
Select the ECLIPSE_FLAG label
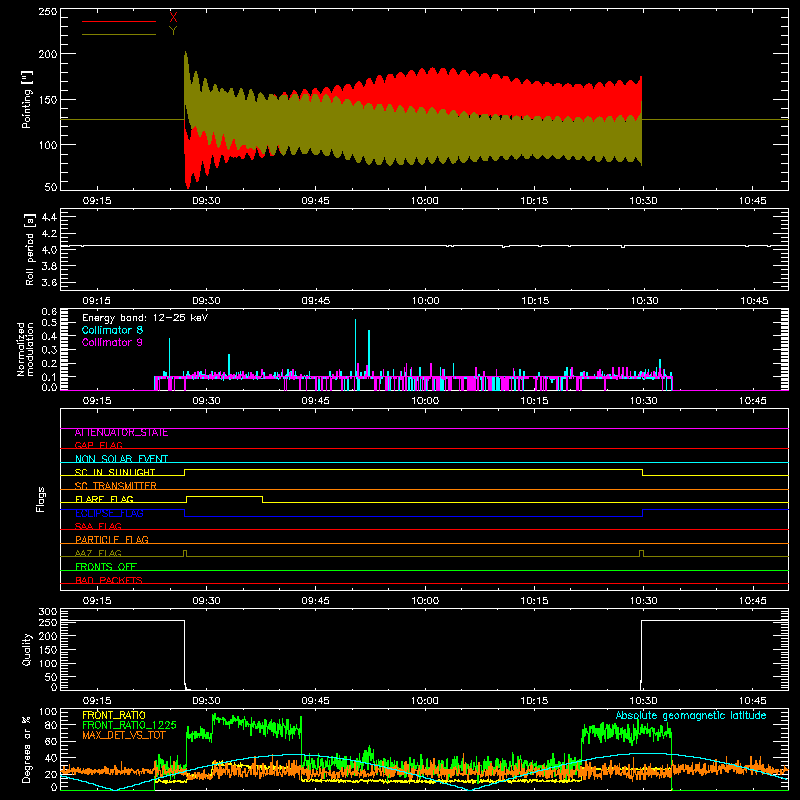tap(109, 513)
